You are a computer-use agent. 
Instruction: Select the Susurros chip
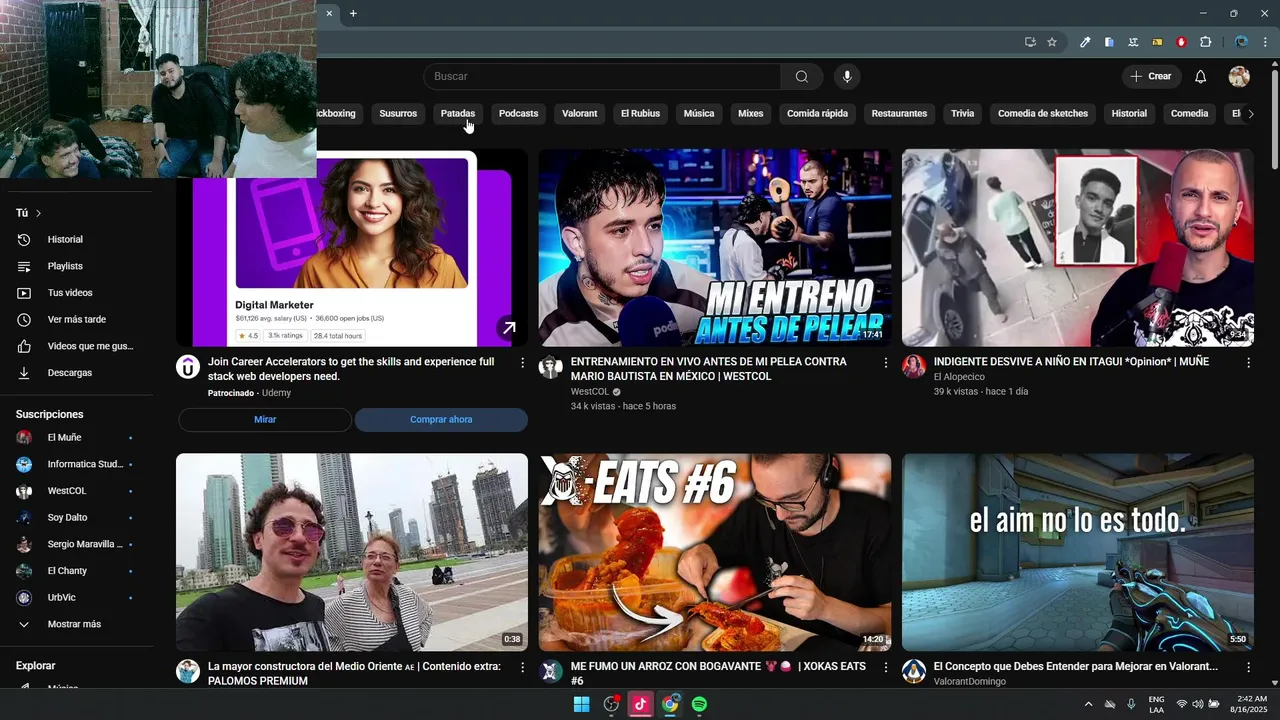(398, 114)
